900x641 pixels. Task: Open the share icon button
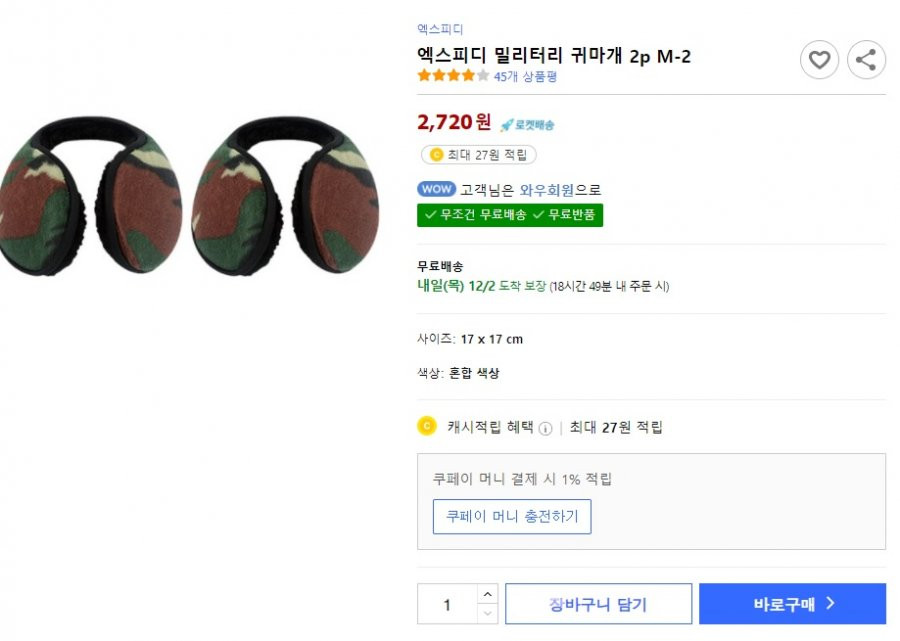pos(866,59)
